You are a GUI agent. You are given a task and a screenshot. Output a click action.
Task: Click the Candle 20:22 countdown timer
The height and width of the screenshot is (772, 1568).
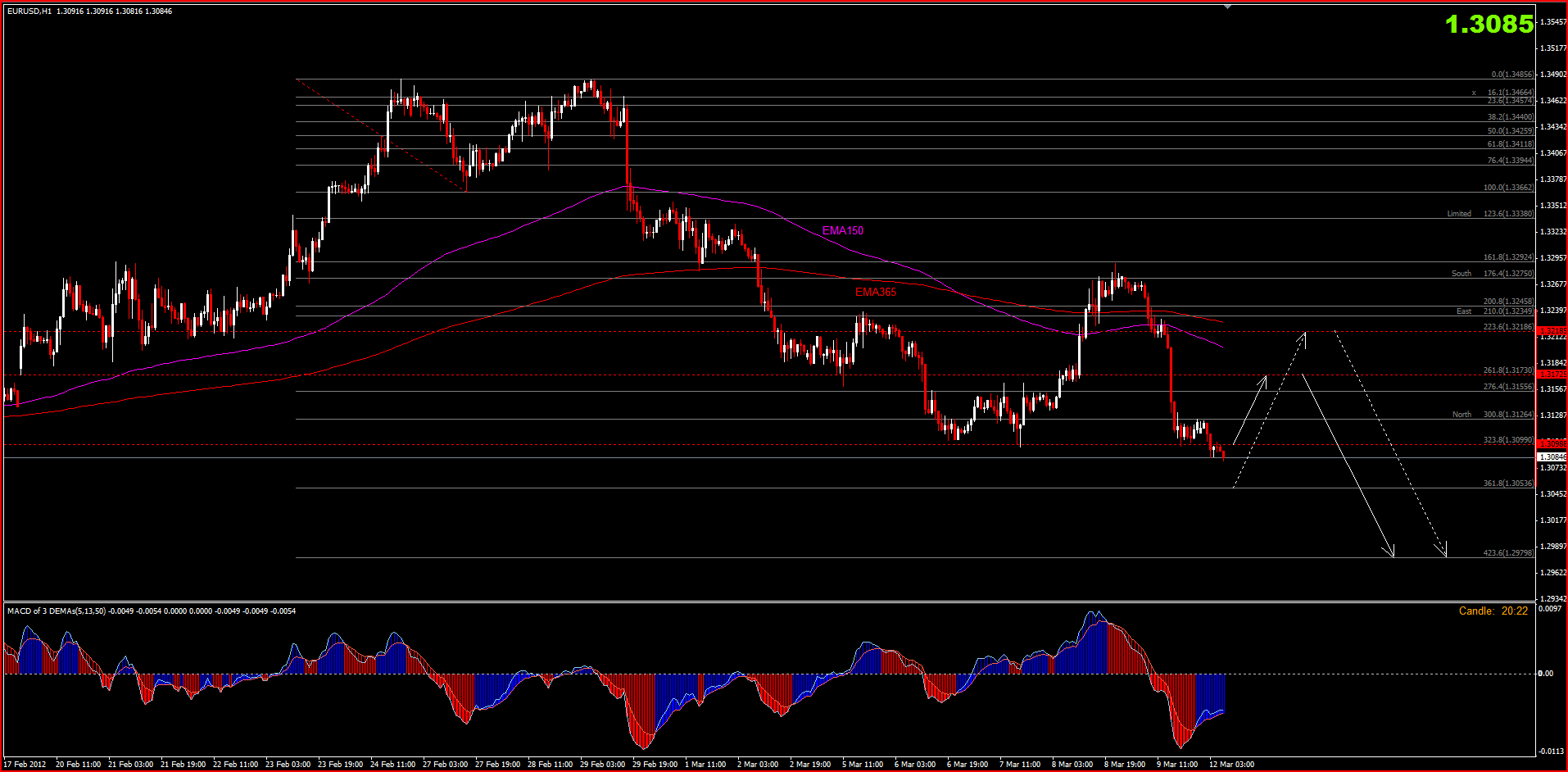pos(1493,611)
